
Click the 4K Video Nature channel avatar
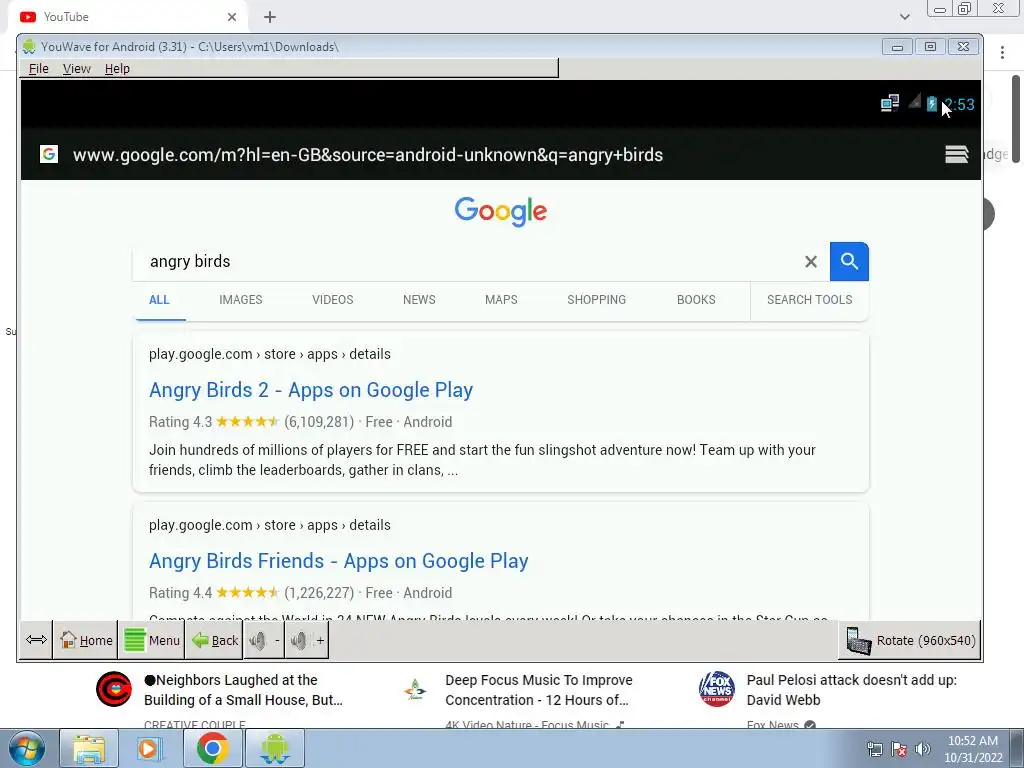(x=415, y=689)
